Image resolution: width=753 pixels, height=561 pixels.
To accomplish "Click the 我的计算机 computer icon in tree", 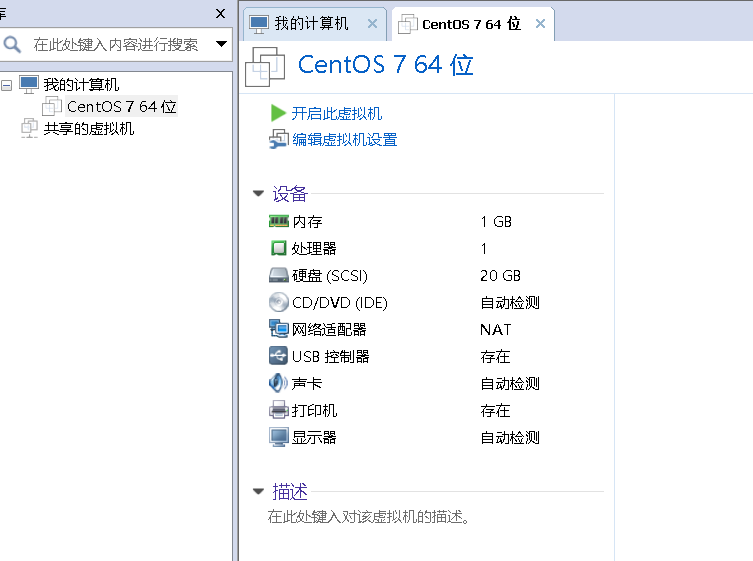I will (x=29, y=84).
